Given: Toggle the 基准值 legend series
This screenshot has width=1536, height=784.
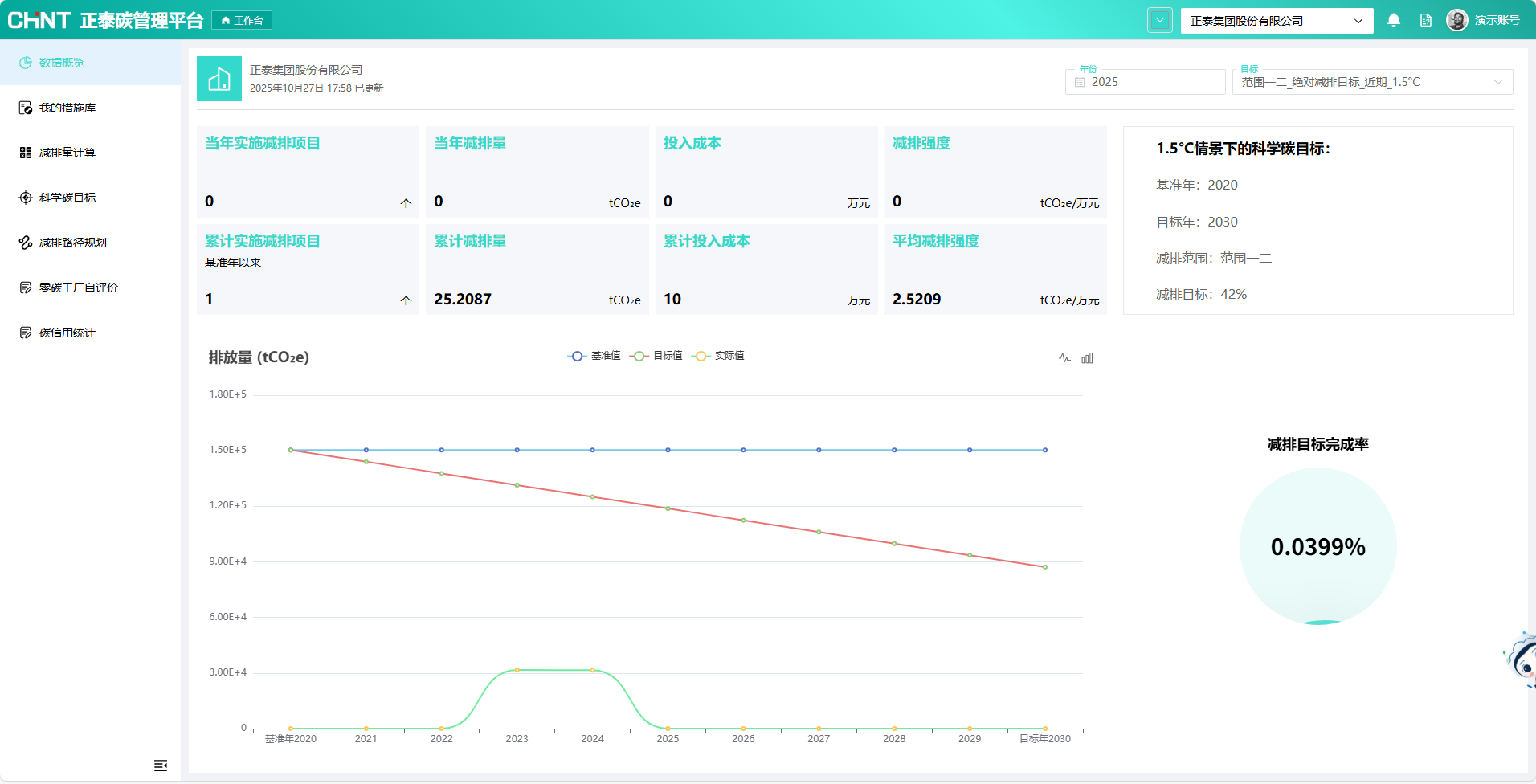Looking at the screenshot, I should click(594, 356).
